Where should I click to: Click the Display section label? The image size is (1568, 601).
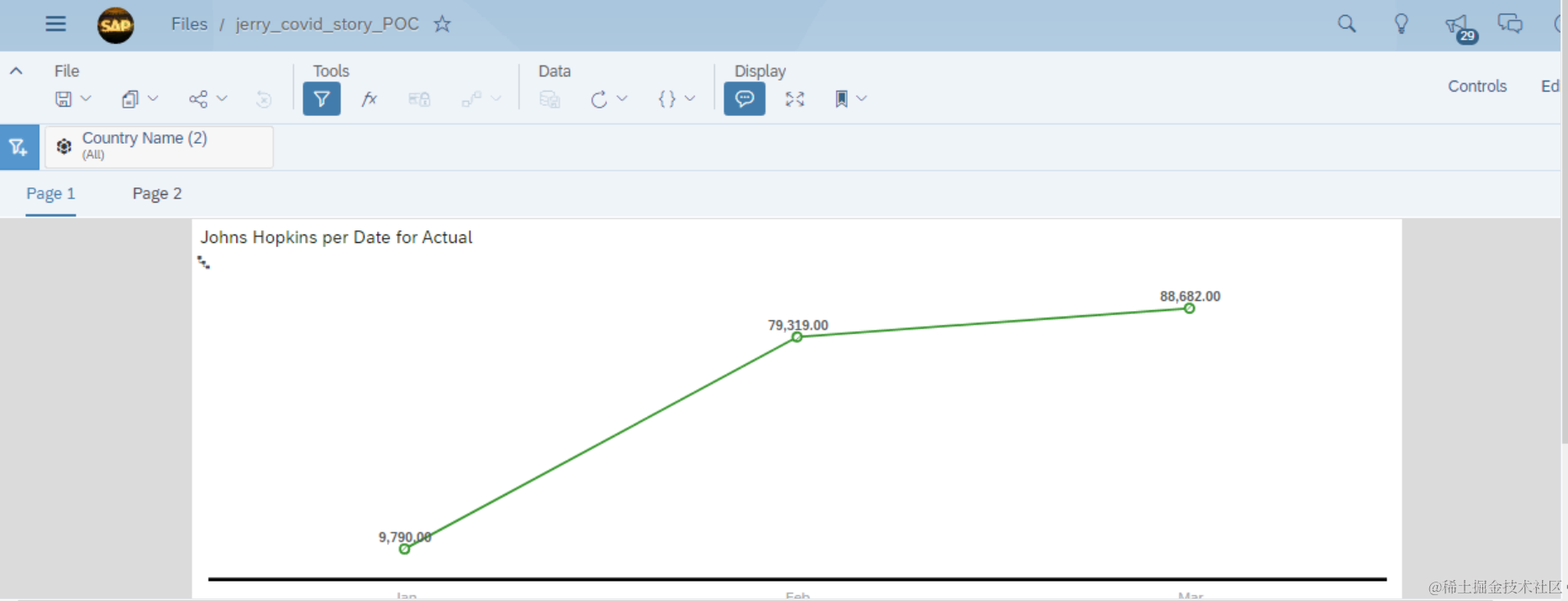[760, 71]
